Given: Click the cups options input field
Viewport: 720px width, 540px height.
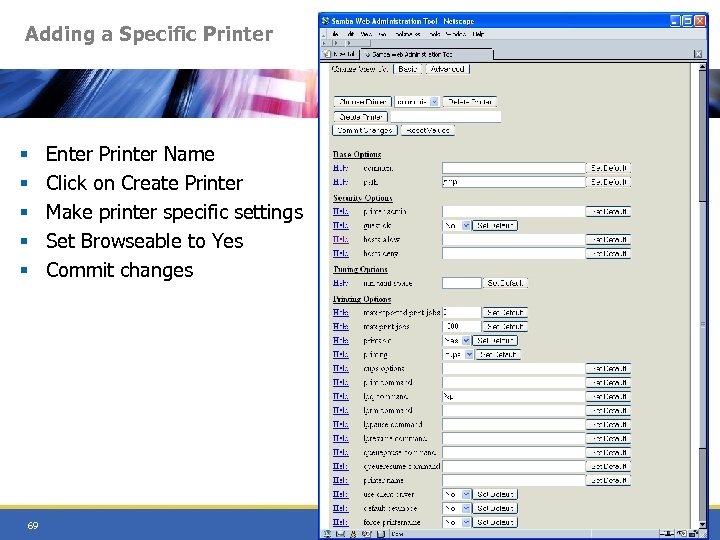Looking at the screenshot, I should tap(513, 368).
